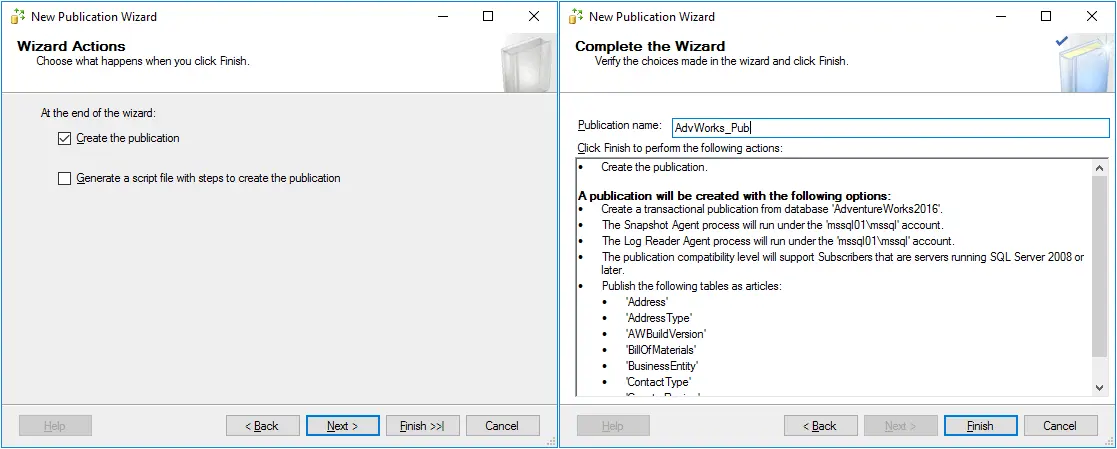Click the Snapshot Agent process line
Viewport: 1117px width, 449px height.
773,224
